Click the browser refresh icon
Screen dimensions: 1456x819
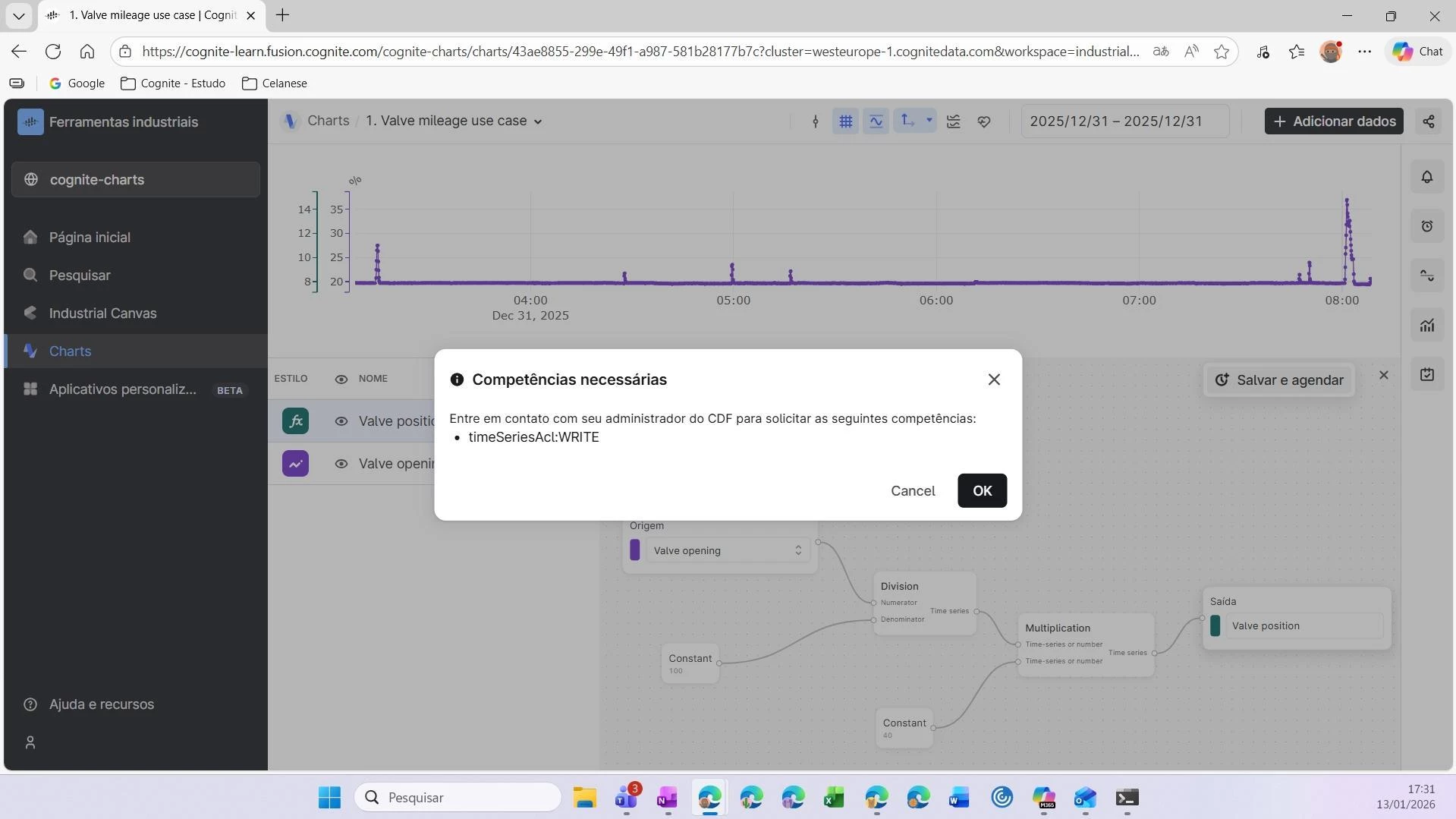click(53, 52)
